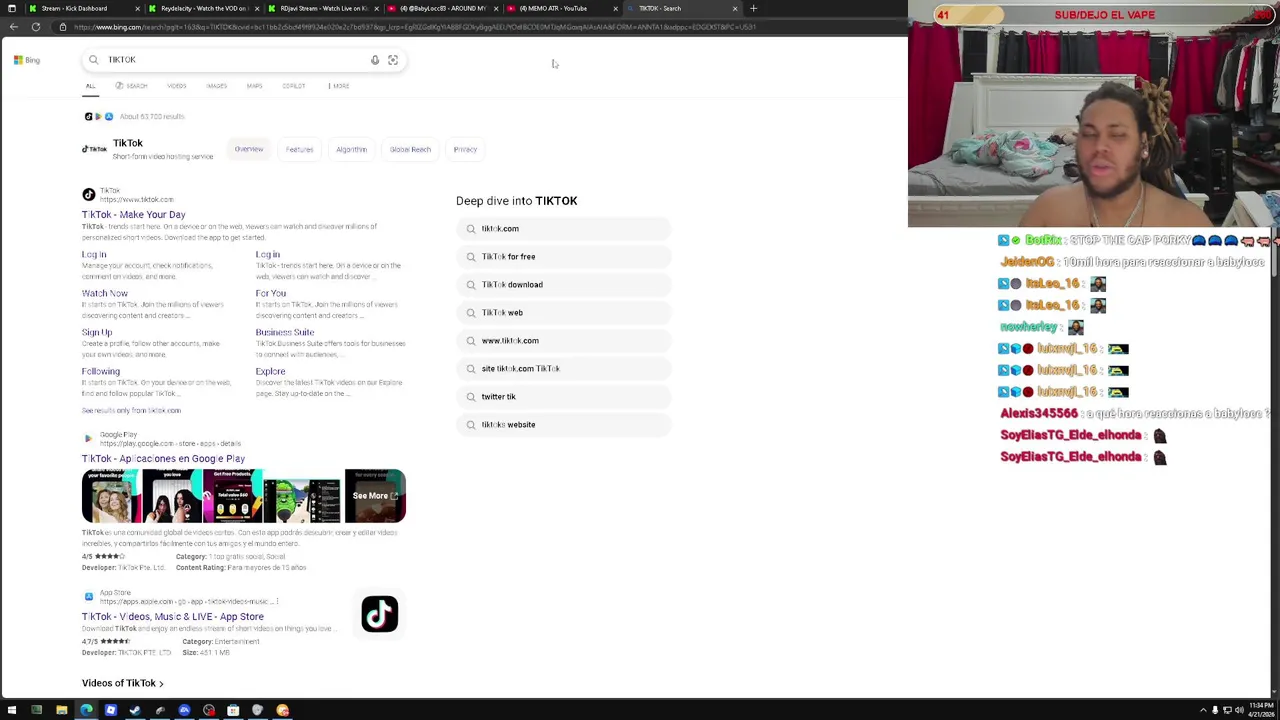The height and width of the screenshot is (720, 1280).
Task: Switch to the Reydelacity VOD tab
Action: point(204,8)
